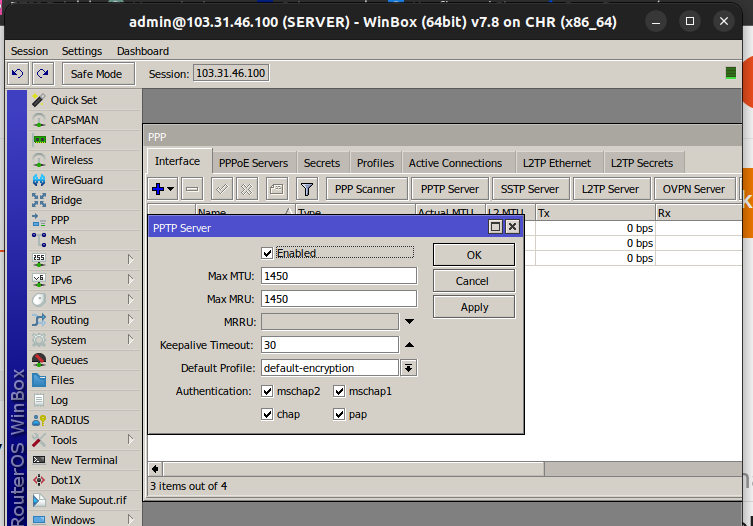The image size is (753, 526).
Task: Click the cross Disable toolbar icon
Action: pyautogui.click(x=247, y=189)
